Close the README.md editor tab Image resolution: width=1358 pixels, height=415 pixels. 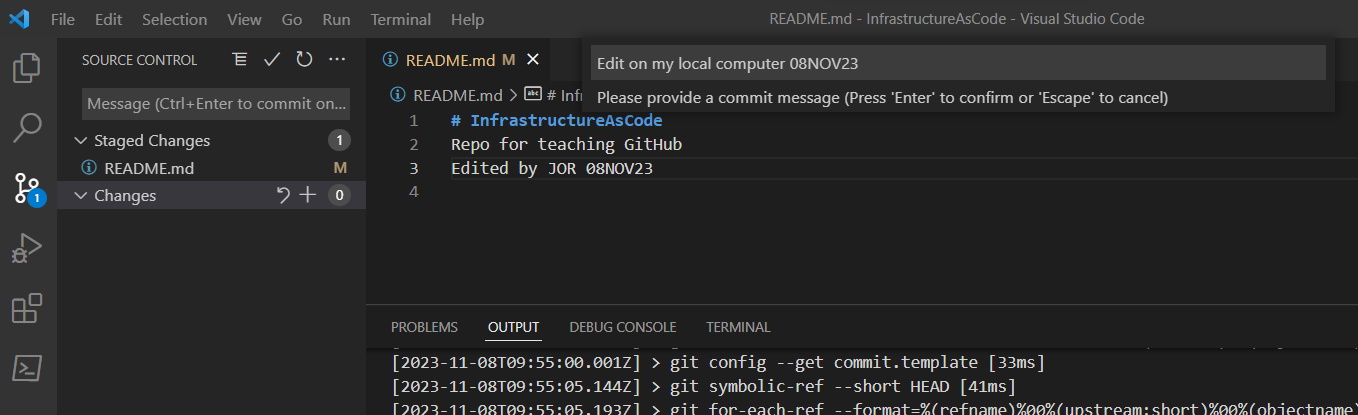(x=532, y=60)
